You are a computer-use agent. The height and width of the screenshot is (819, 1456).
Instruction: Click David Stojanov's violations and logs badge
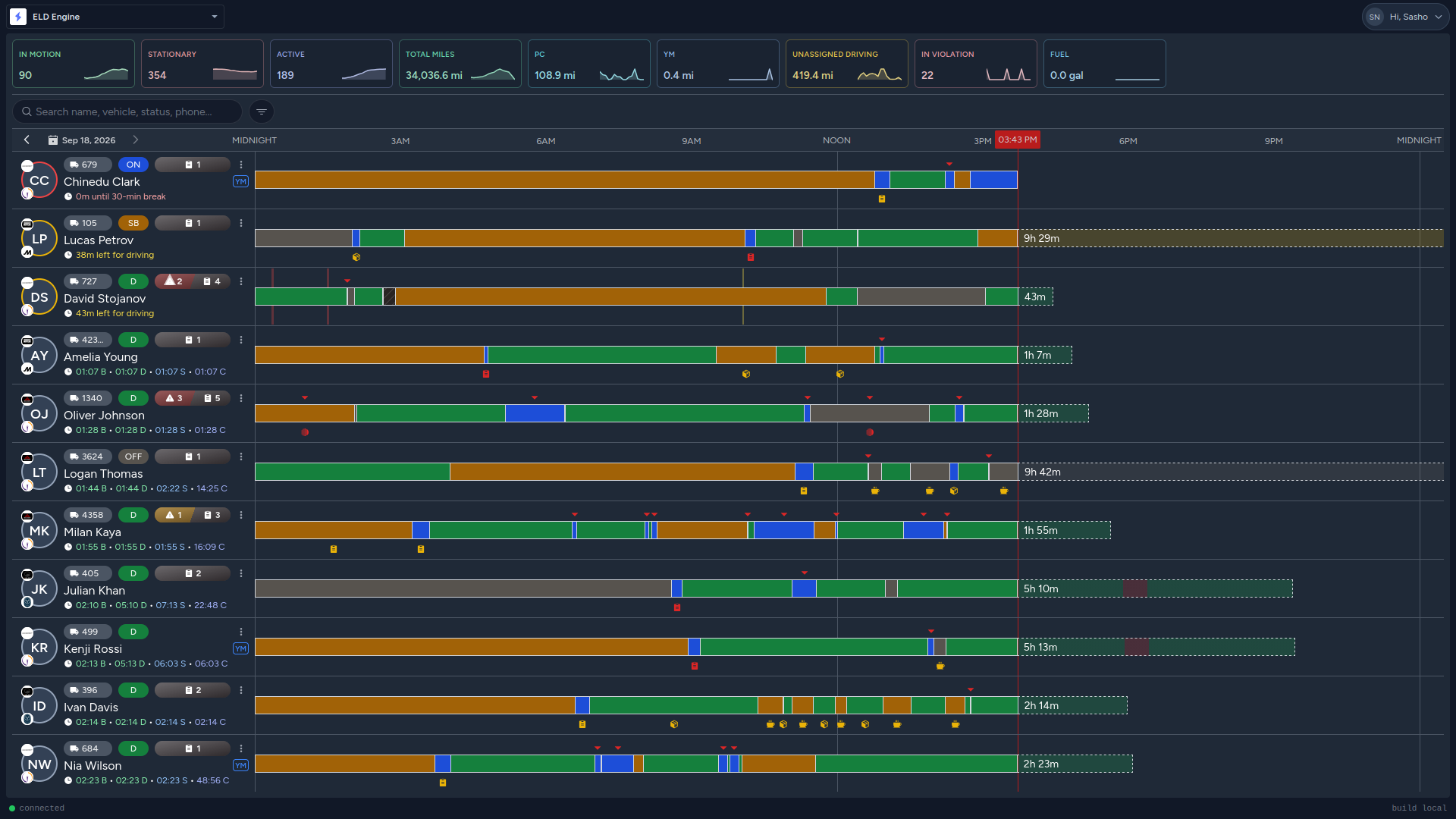pos(193,281)
